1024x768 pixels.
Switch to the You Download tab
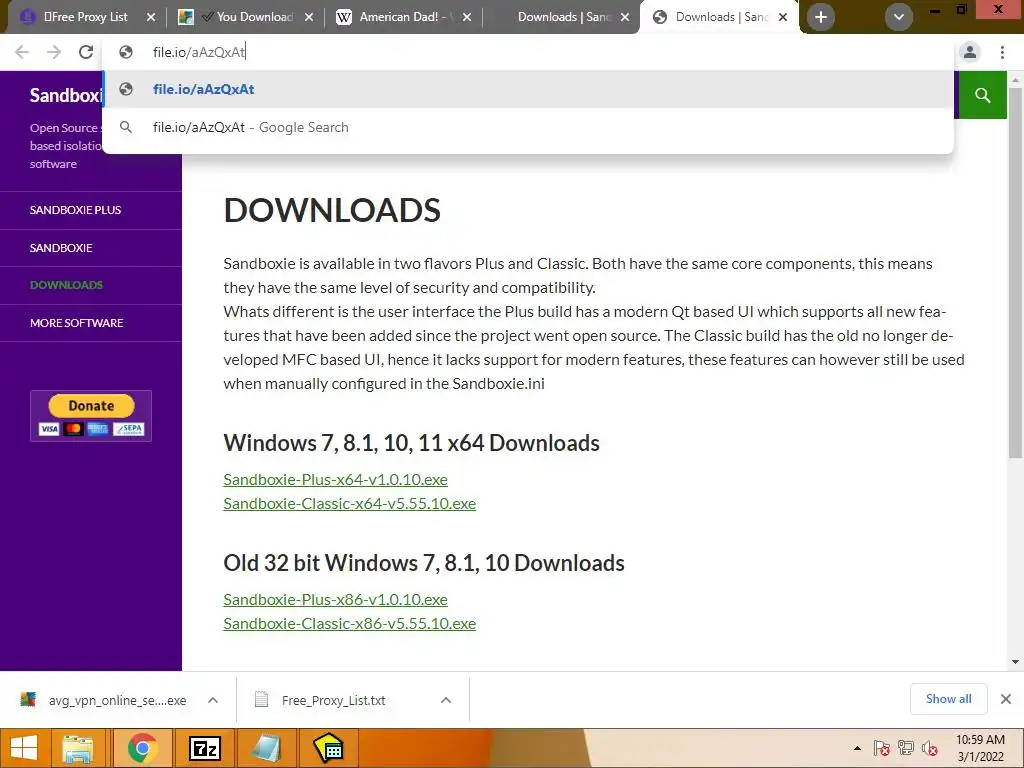(246, 17)
